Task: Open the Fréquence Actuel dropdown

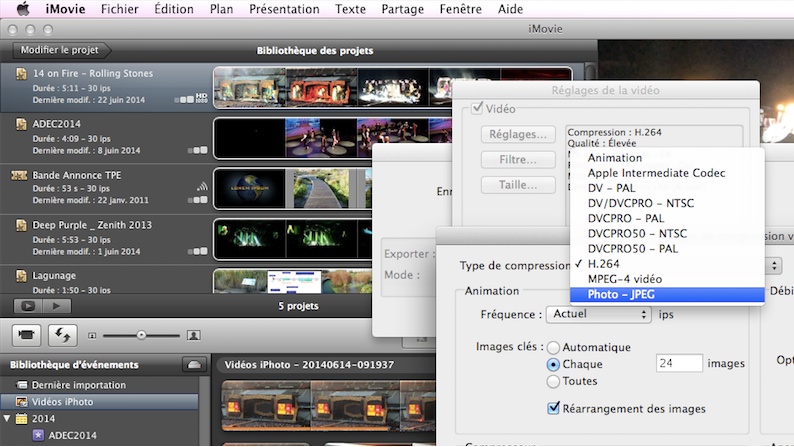Action: coord(598,314)
